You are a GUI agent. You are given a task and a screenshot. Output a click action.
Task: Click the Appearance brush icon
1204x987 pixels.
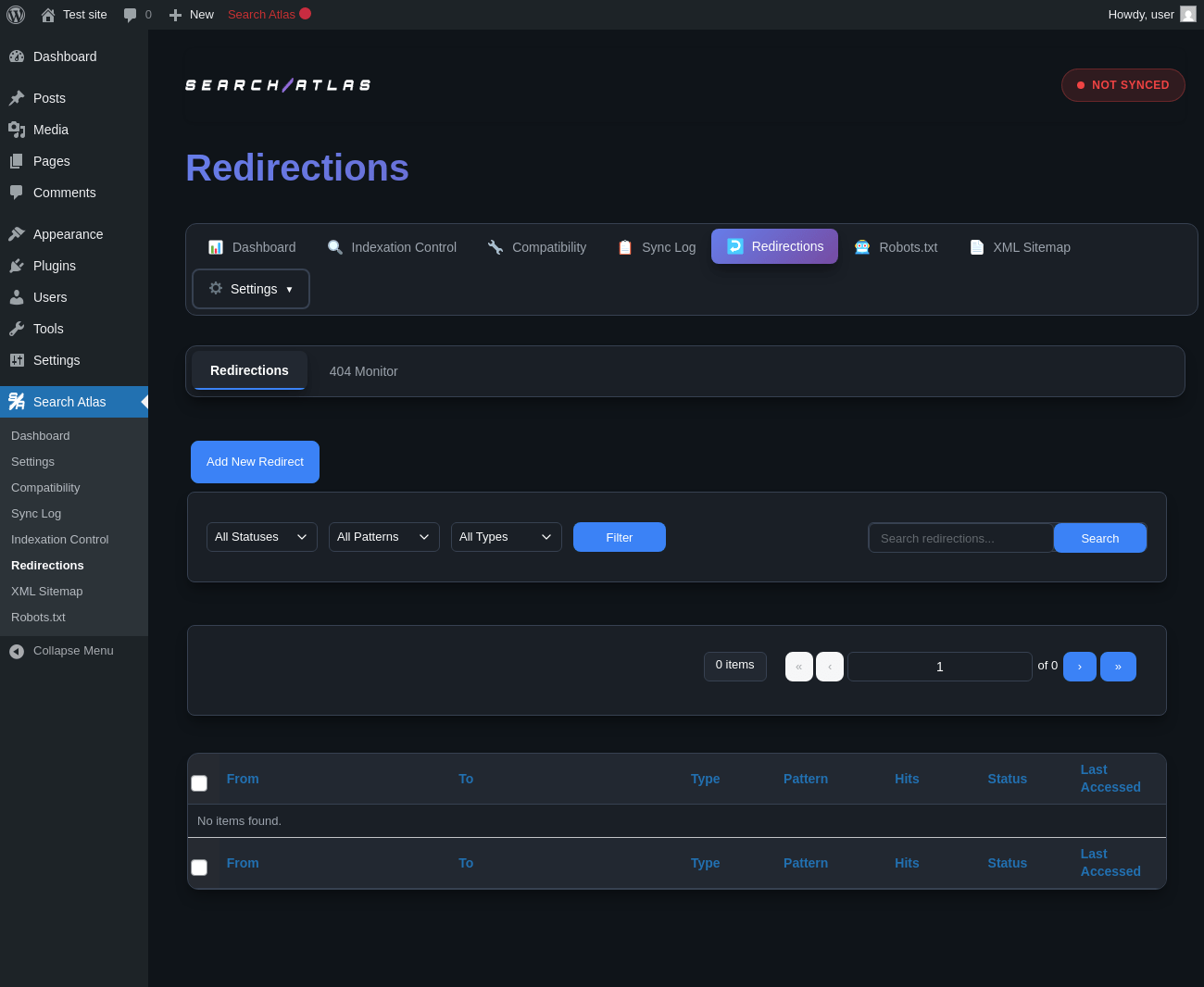pos(17,234)
